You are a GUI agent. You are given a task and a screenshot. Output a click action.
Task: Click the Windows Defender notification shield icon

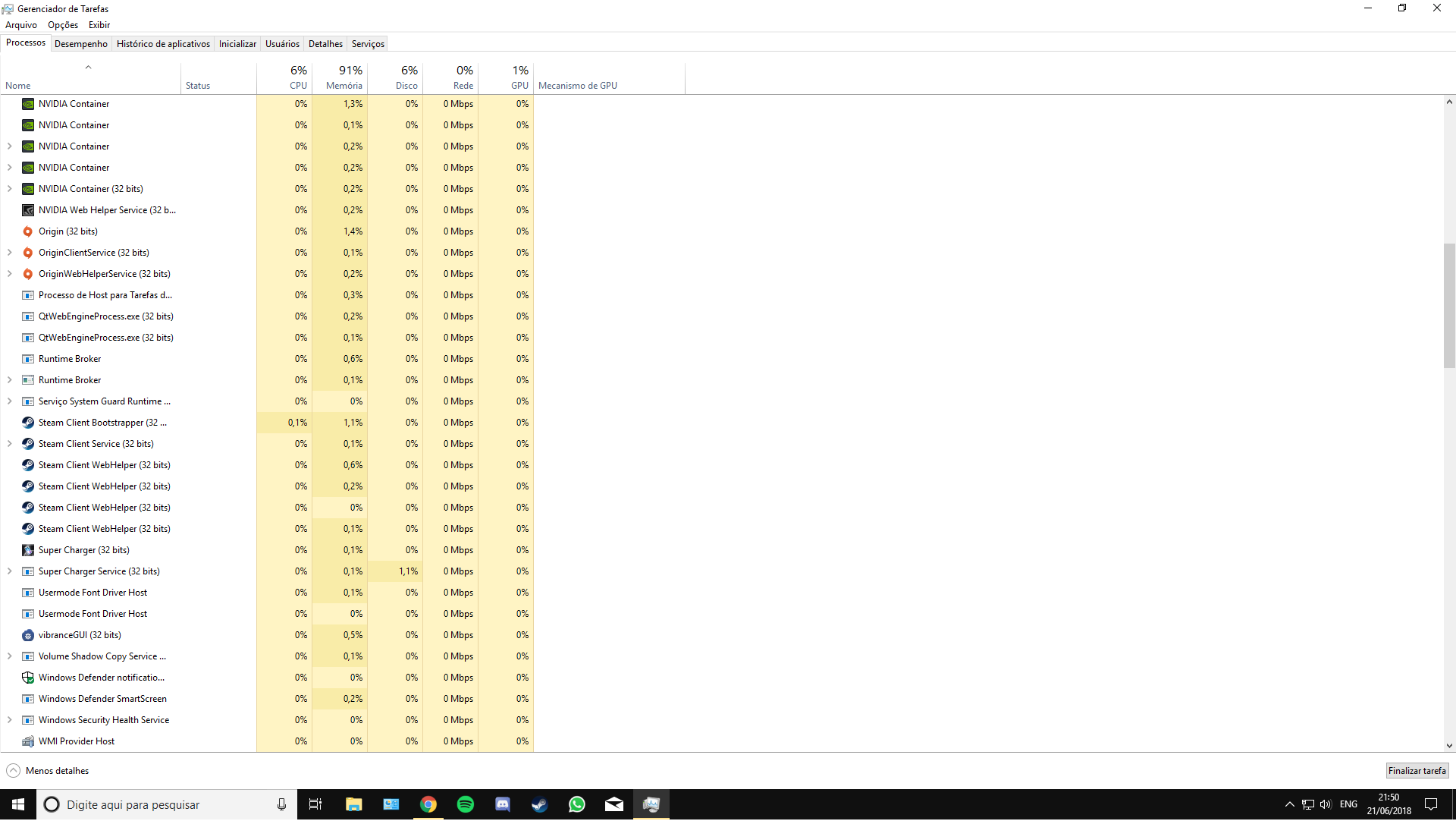[28, 678]
